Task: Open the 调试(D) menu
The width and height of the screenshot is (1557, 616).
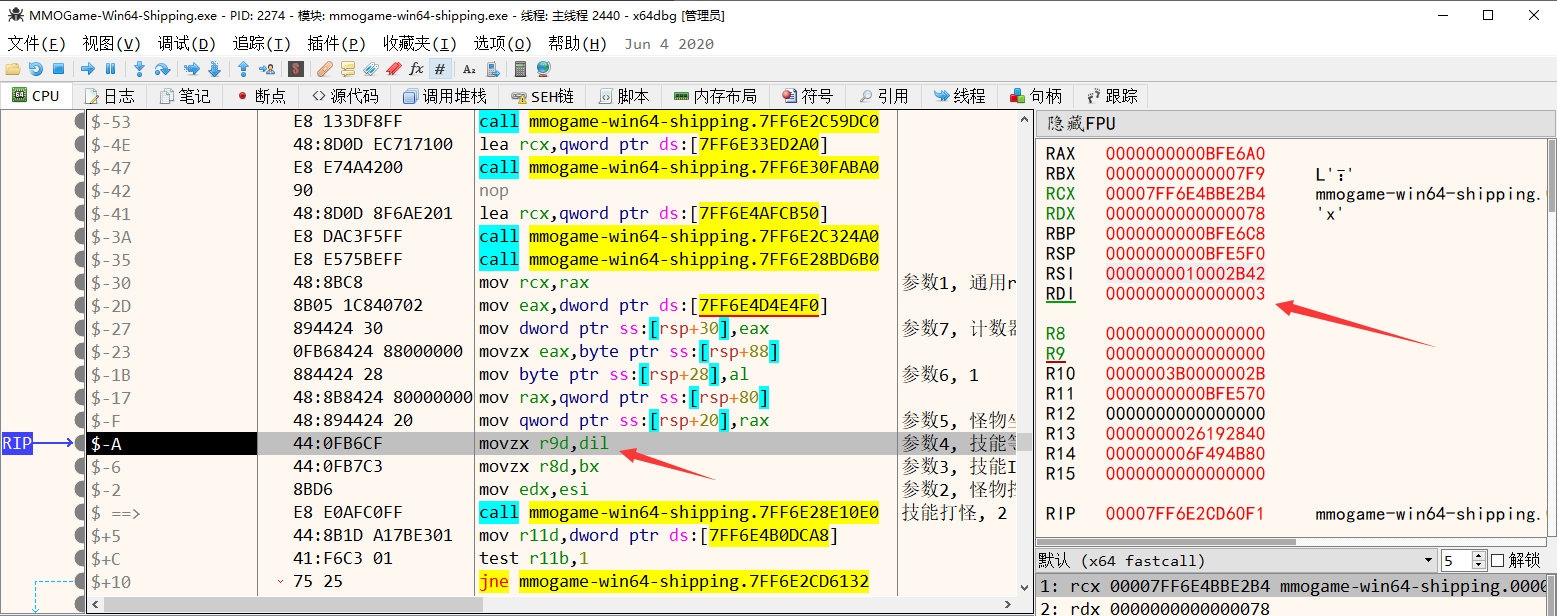Action: click(x=187, y=44)
